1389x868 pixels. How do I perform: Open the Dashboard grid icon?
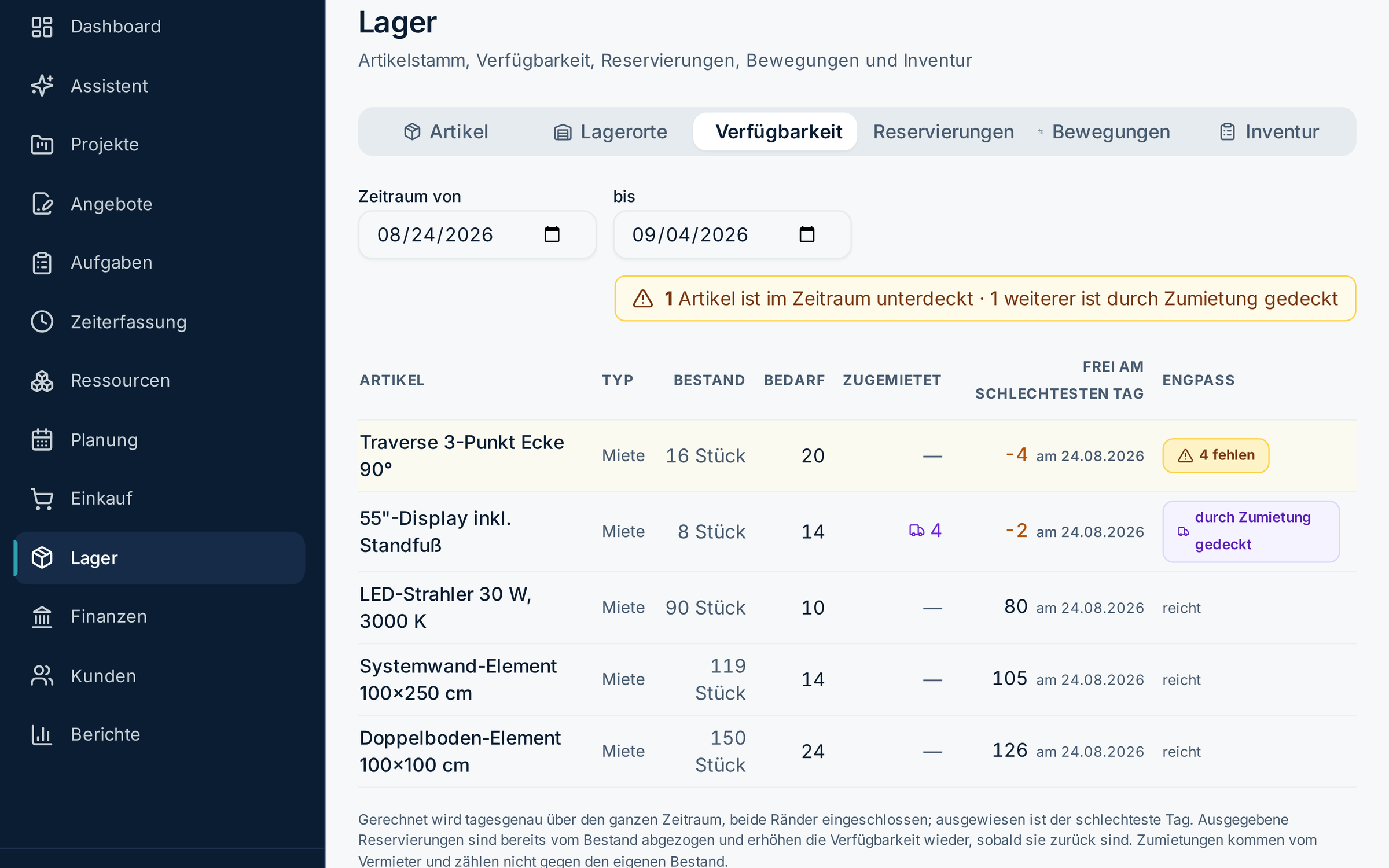[42, 27]
